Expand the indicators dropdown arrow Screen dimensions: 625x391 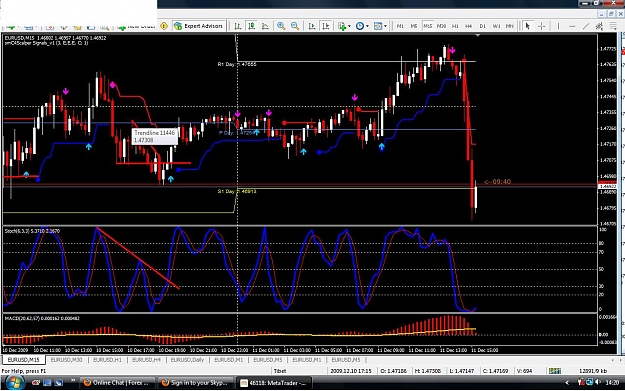(349, 26)
